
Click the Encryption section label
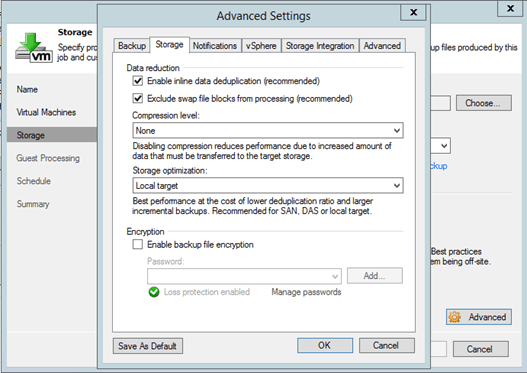145,232
